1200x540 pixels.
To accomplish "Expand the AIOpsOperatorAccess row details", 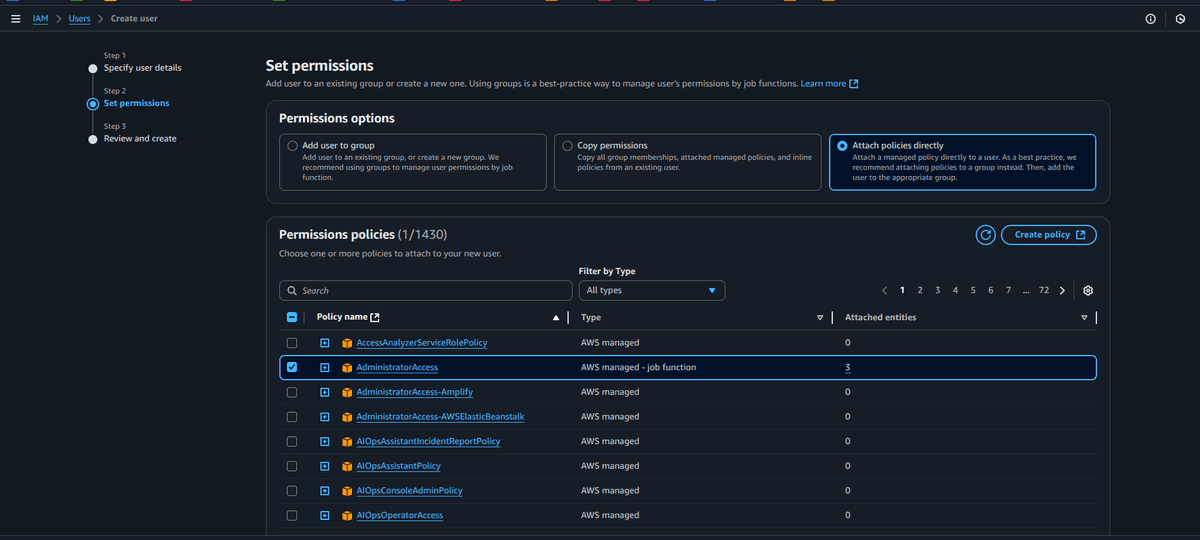I will coord(325,516).
